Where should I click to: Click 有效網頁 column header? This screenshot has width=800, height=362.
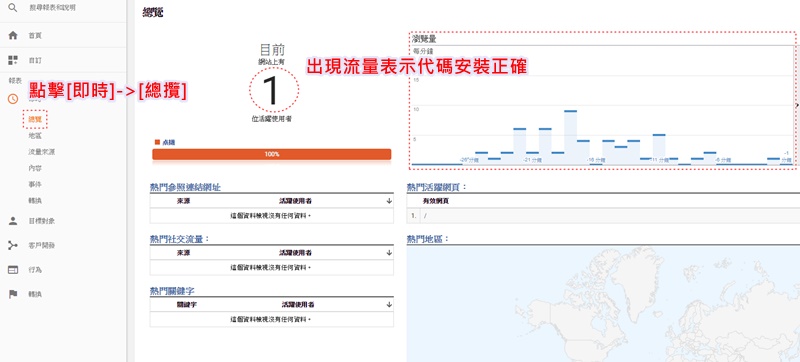pos(436,201)
